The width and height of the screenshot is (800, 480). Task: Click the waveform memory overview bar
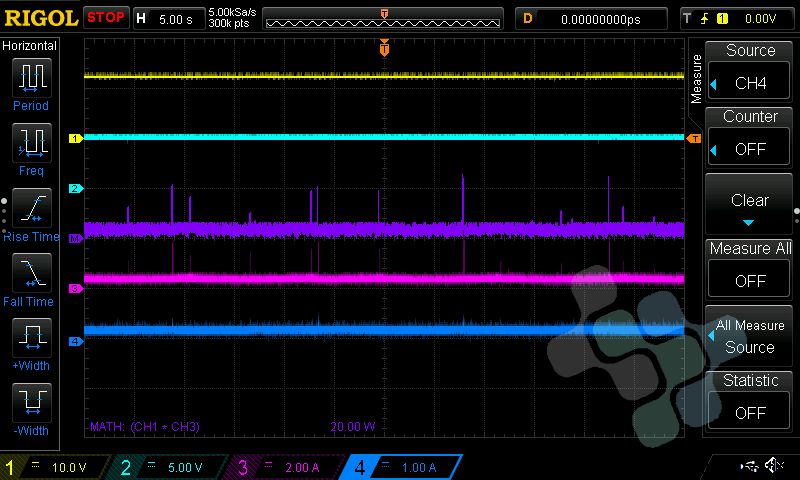click(383, 19)
